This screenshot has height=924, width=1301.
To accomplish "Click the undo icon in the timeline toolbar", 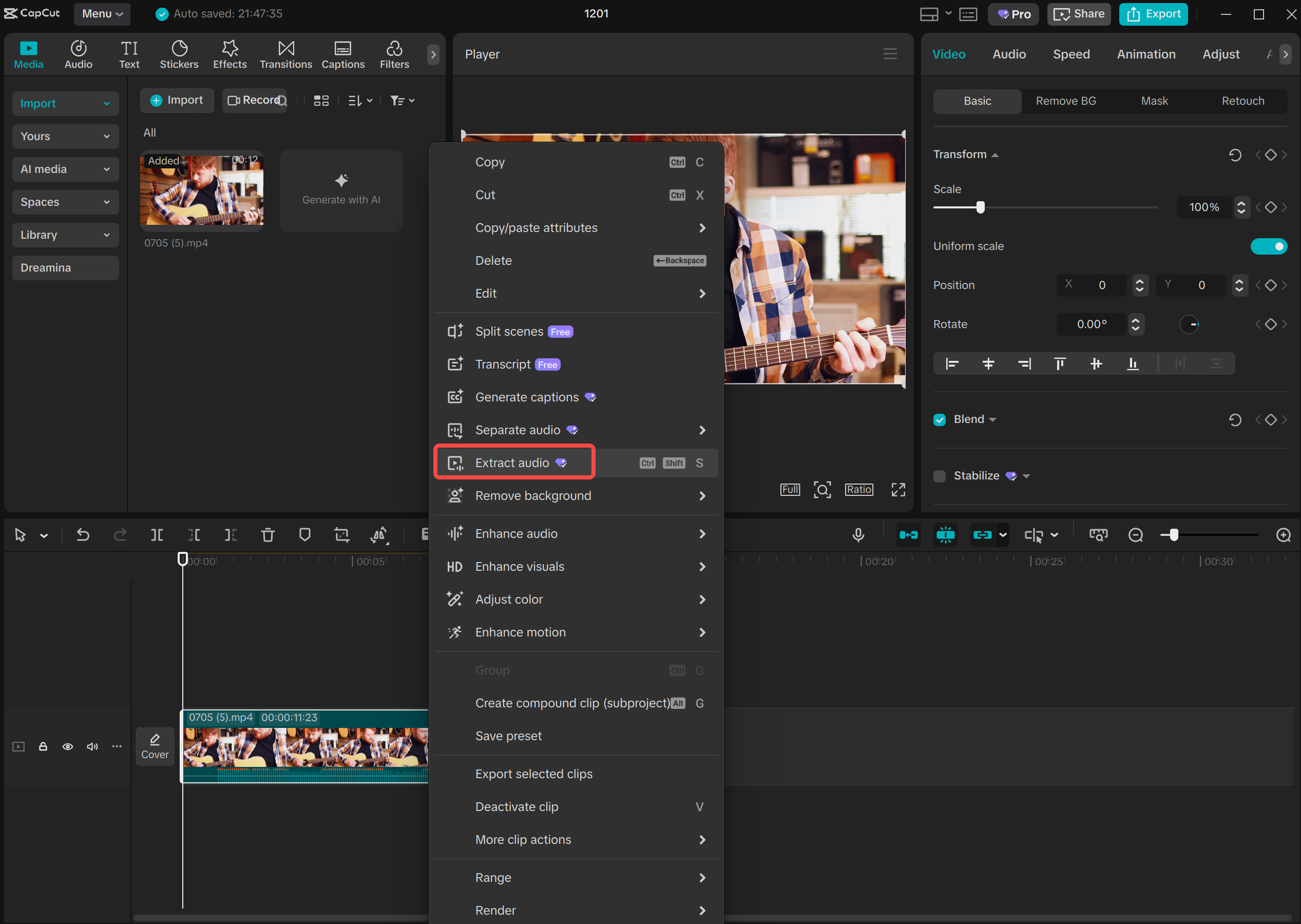I will coord(83,535).
